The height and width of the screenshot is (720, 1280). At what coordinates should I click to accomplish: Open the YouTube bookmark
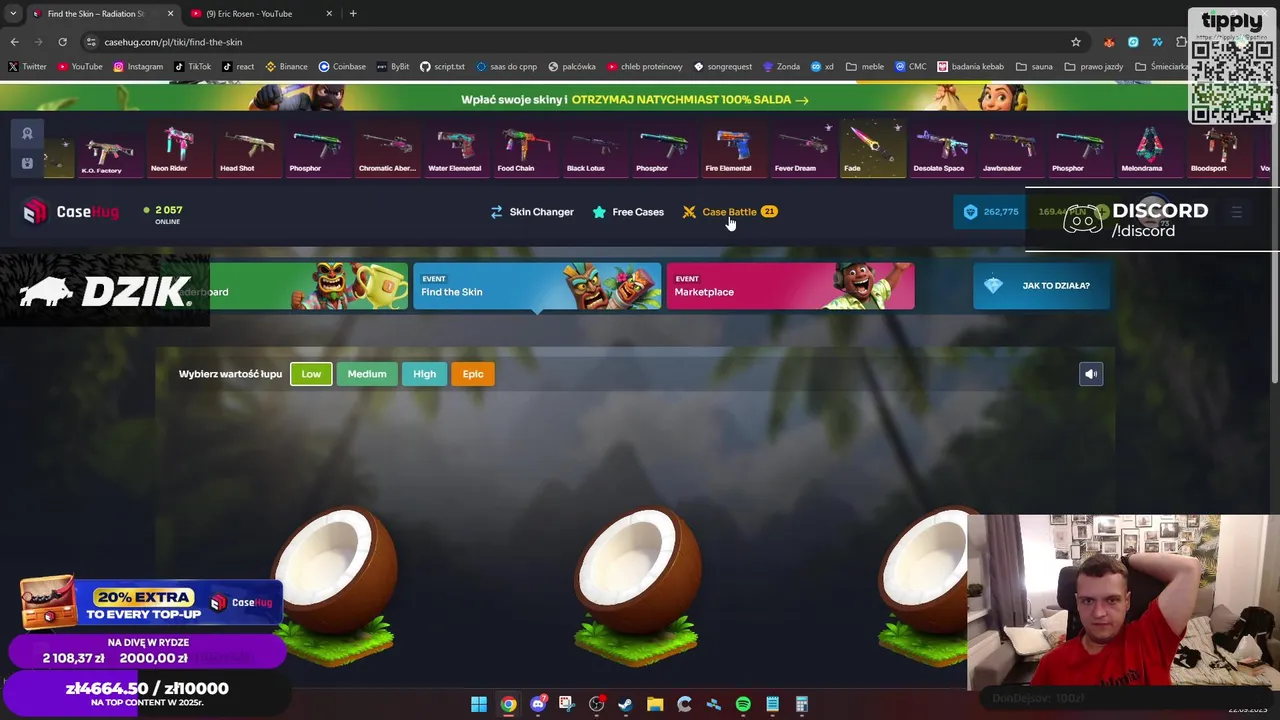(x=80, y=67)
